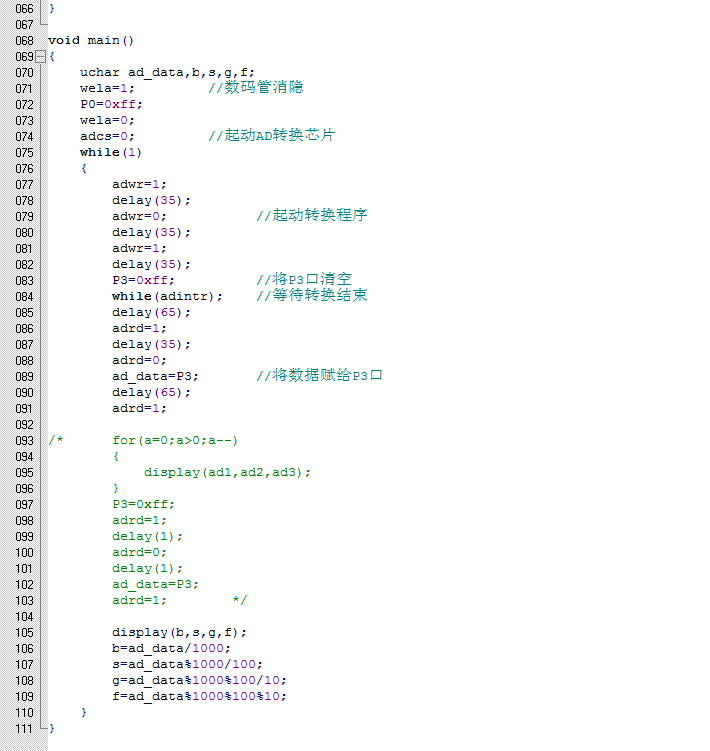Screen dimensions: 710x751
Task: Click the comment '//数码管消隐'
Action: [x=256, y=88]
